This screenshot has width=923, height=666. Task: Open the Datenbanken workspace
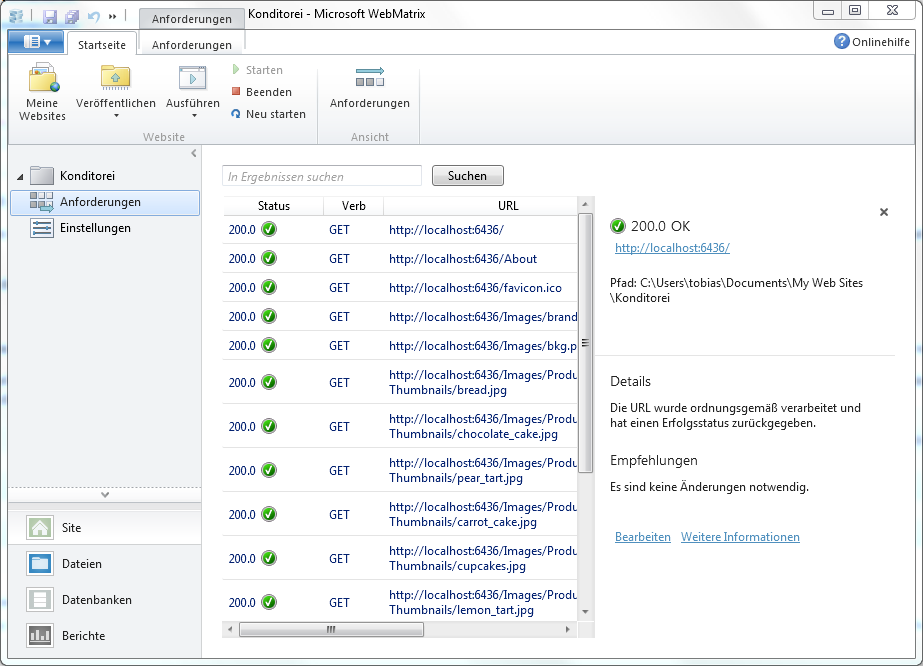pyautogui.click(x=105, y=599)
